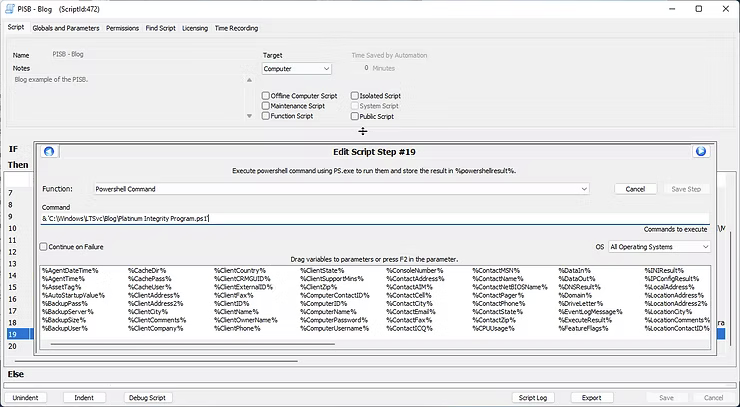
Task: Click the splitter handle below the checkboxes
Action: coord(362,131)
